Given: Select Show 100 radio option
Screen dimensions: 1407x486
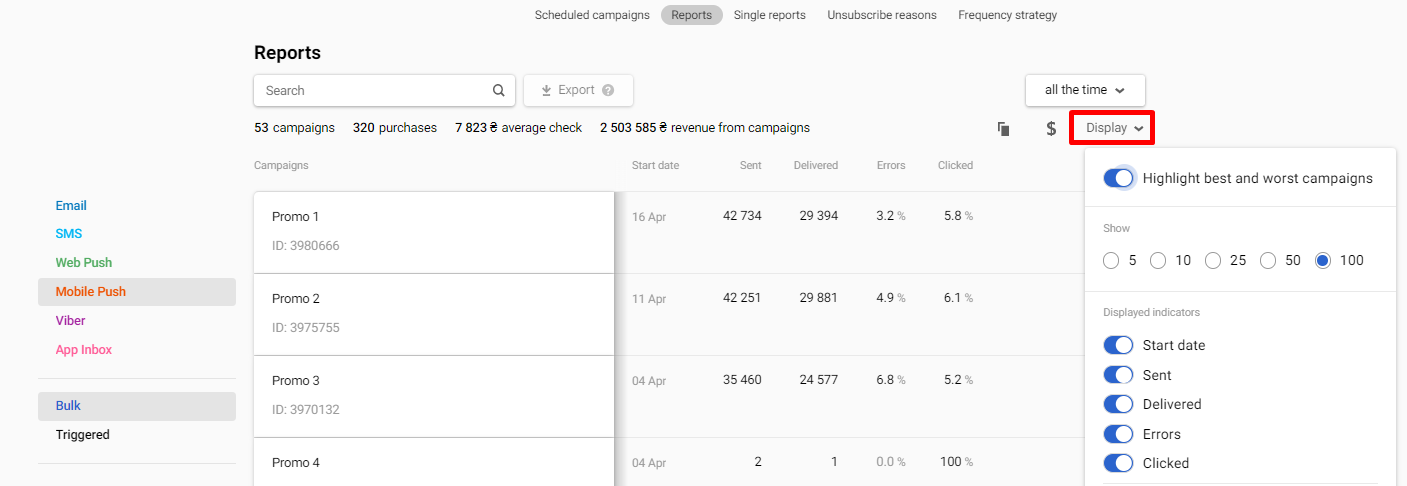Looking at the screenshot, I should pyautogui.click(x=1324, y=260).
